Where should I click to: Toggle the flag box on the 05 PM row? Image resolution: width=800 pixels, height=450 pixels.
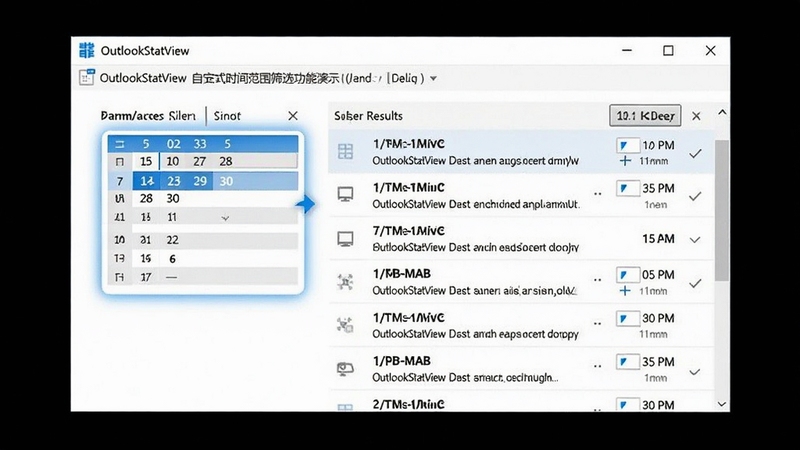click(x=628, y=274)
